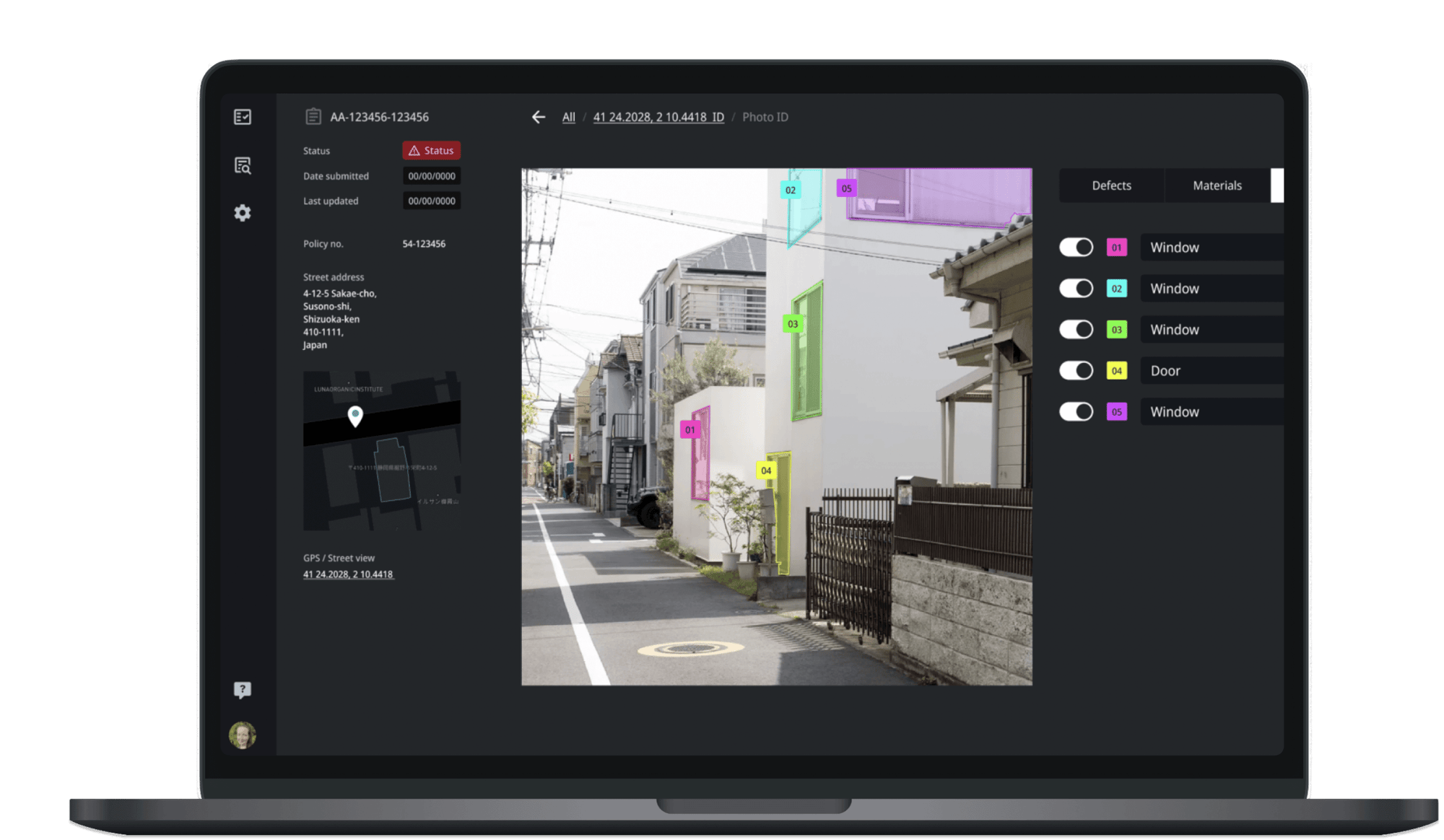Open the GPS / Street view coordinates link
The width and height of the screenshot is (1444, 840).
[x=348, y=574]
